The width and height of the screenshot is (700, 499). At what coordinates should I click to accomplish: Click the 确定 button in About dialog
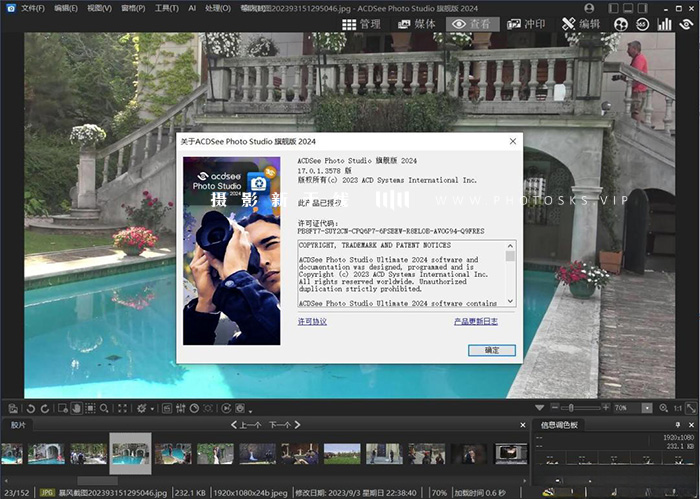pos(492,350)
